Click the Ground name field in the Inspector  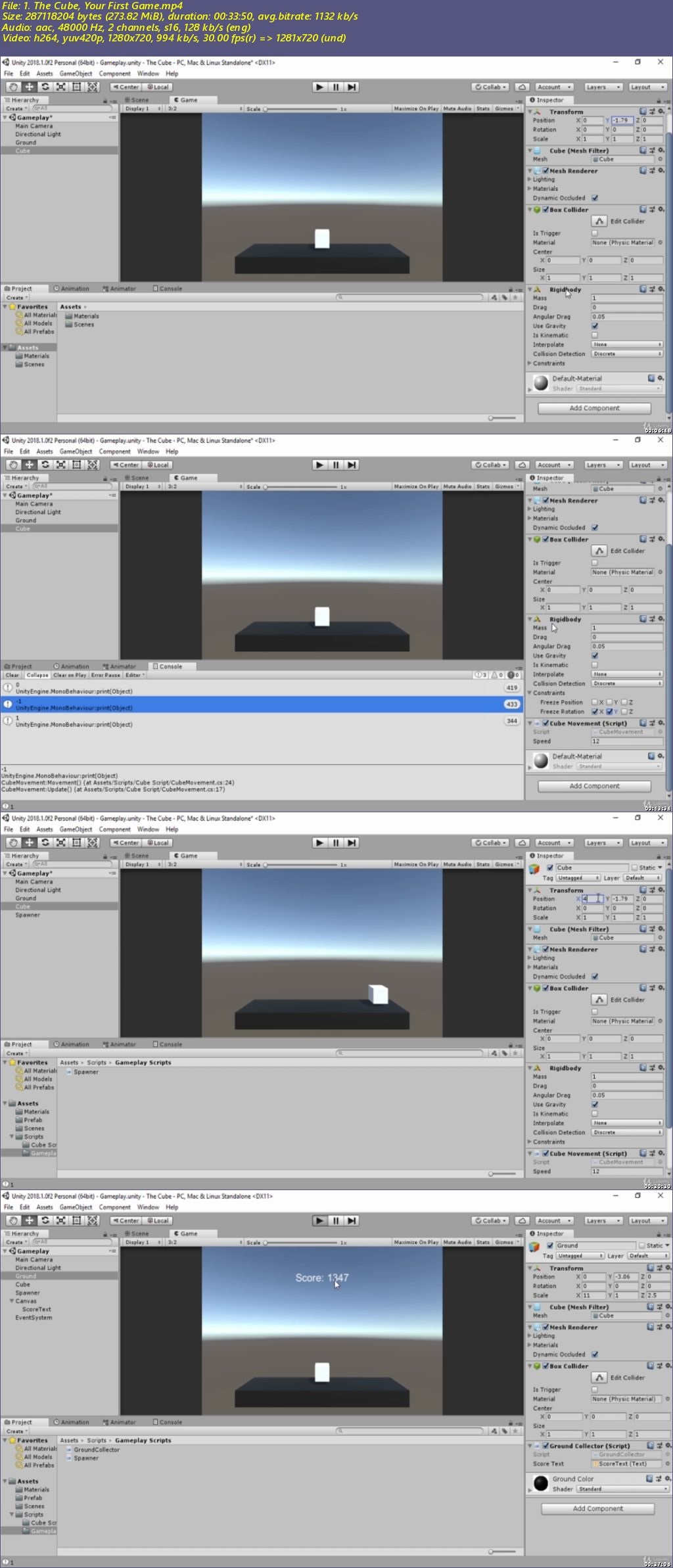(595, 1245)
